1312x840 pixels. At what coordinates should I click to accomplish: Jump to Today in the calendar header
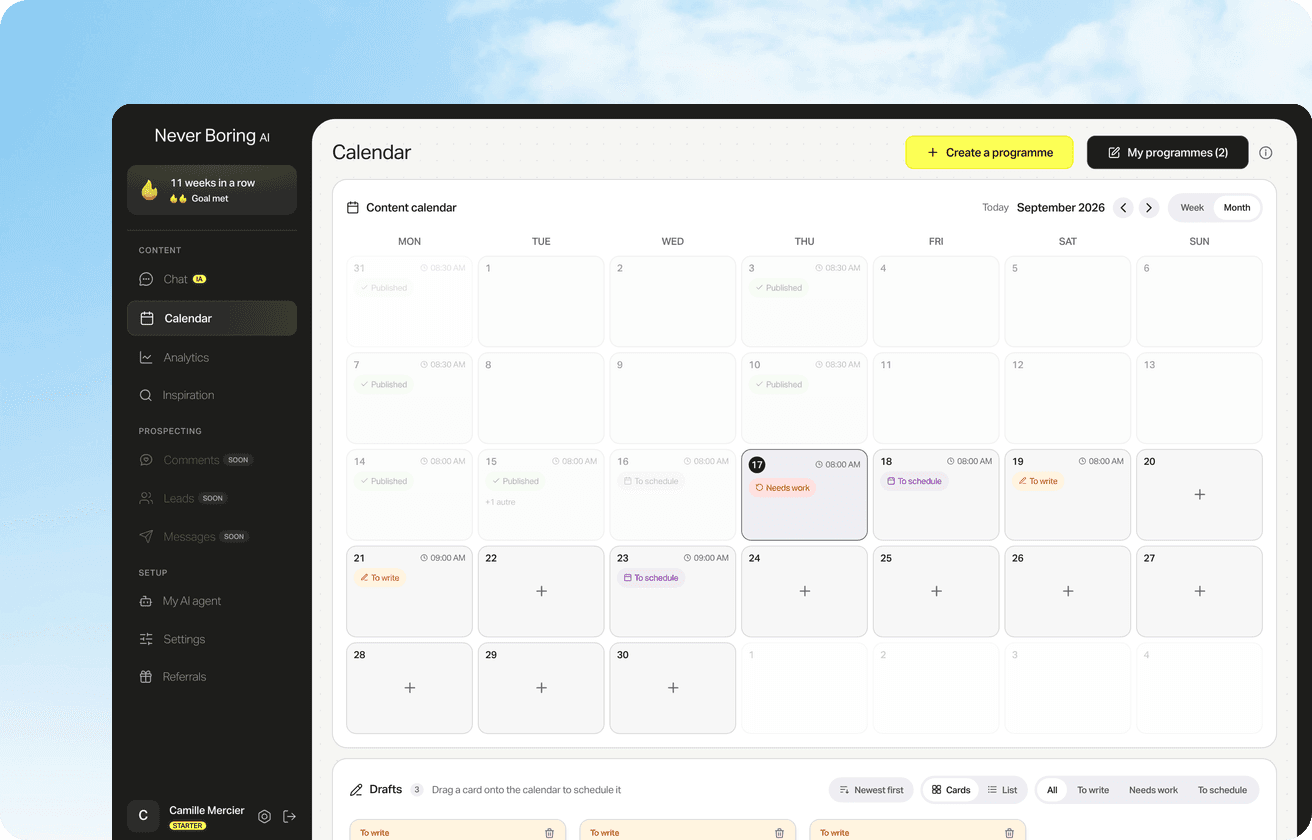click(995, 208)
